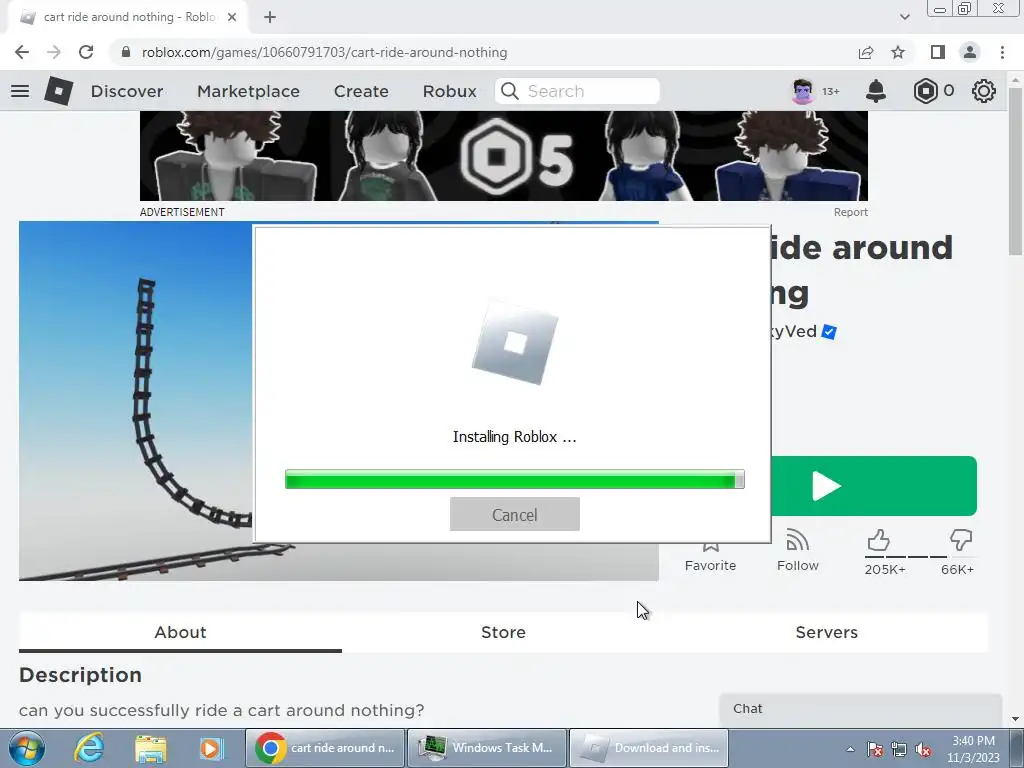Click the search magnifier icon
This screenshot has width=1024, height=768.
[509, 91]
